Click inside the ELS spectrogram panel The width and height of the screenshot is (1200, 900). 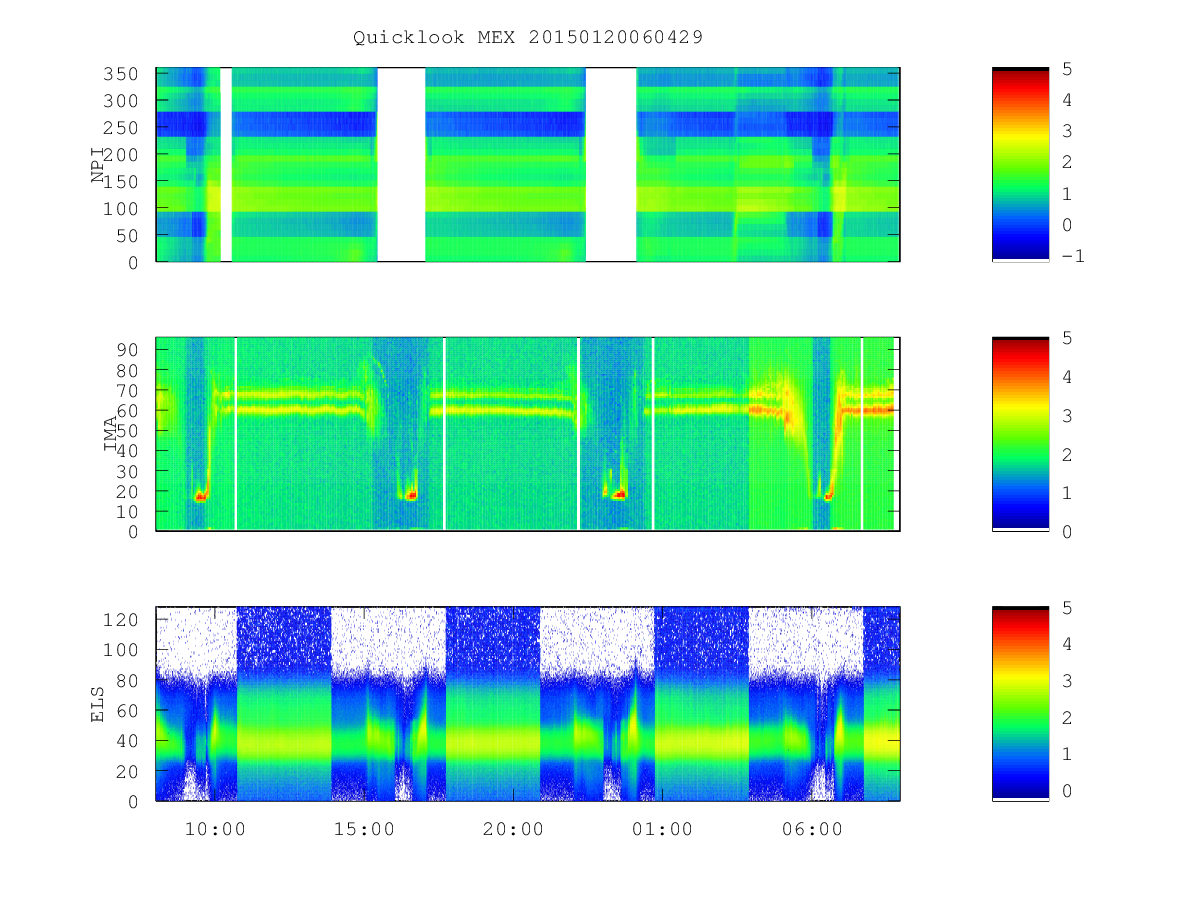click(x=528, y=703)
